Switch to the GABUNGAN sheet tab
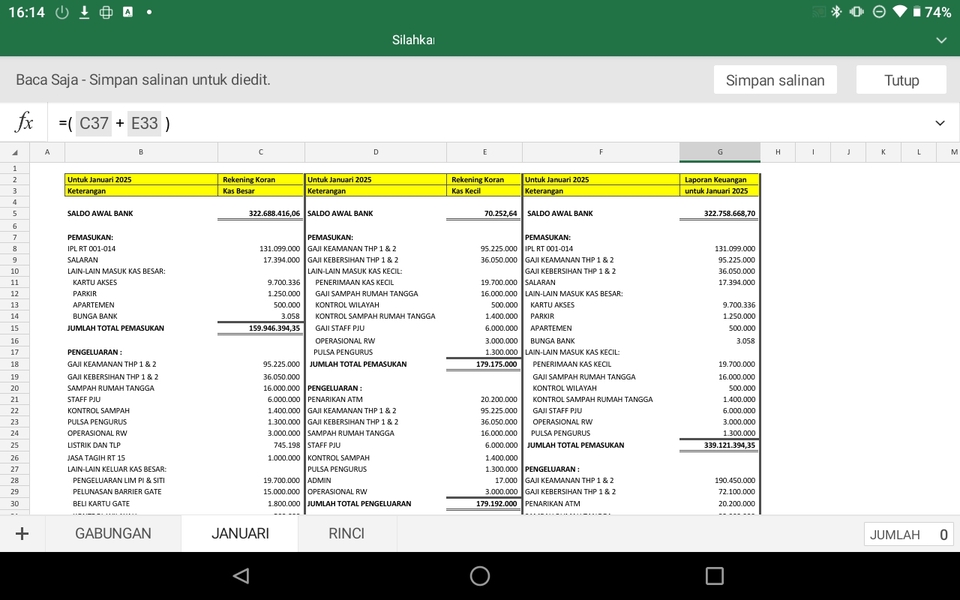The image size is (960, 600). 113,534
